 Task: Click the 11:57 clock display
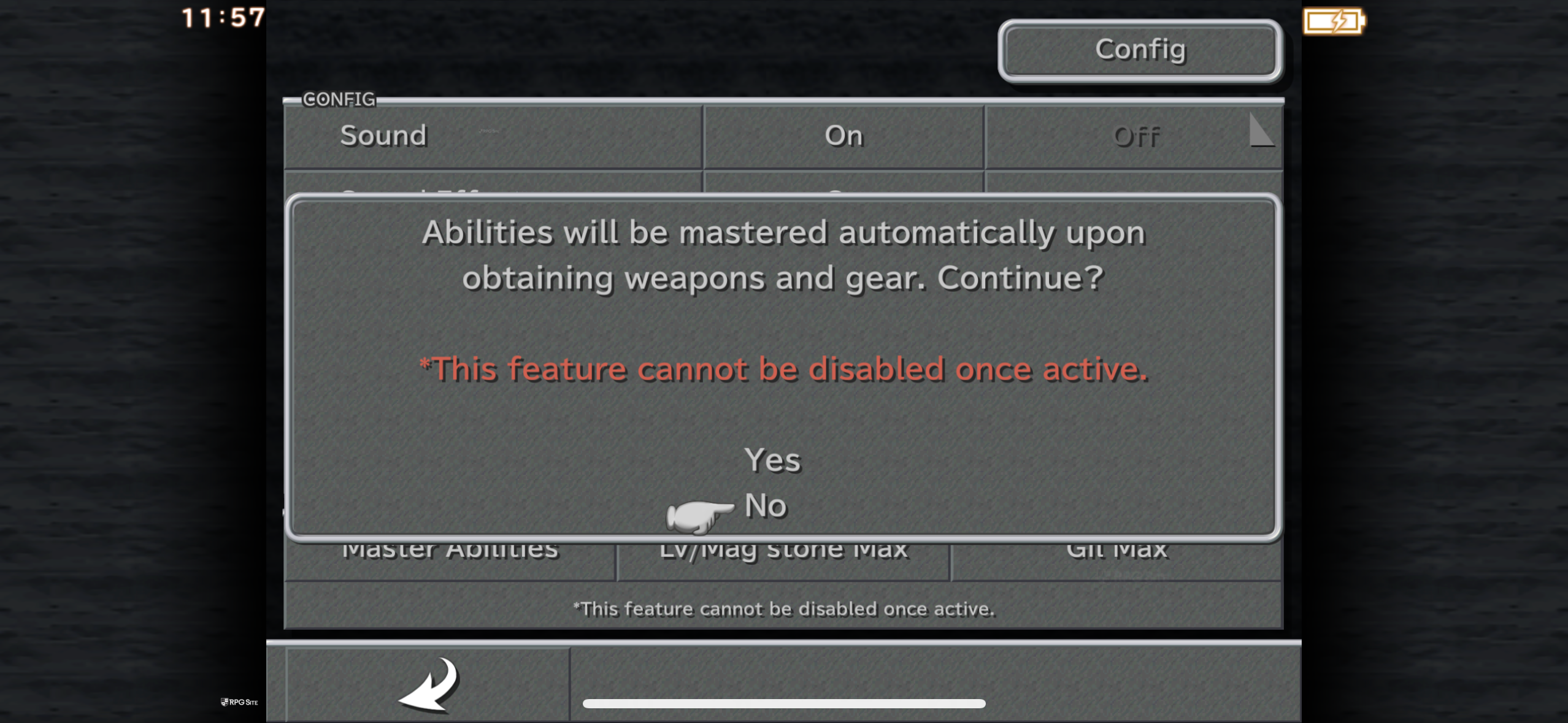(223, 18)
